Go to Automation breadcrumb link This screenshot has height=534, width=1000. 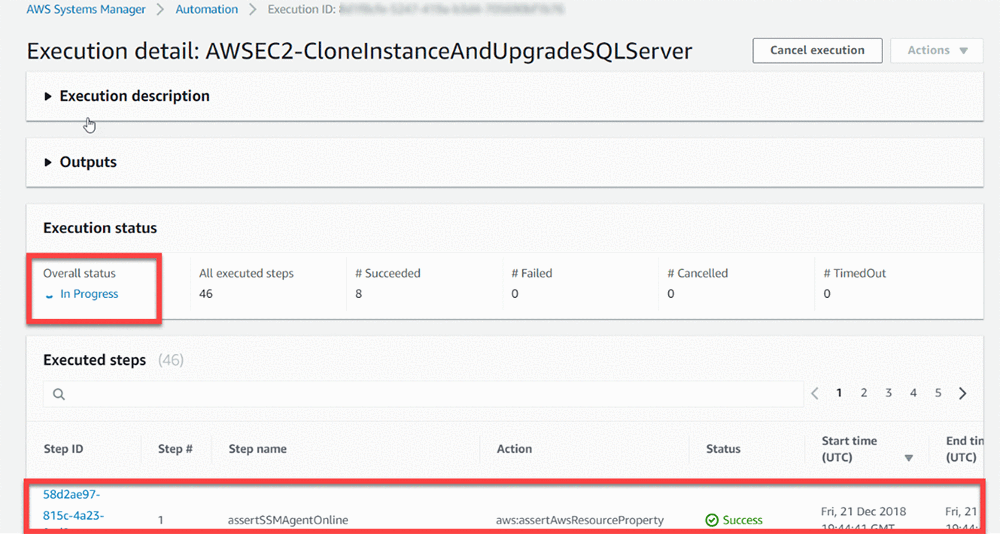pyautogui.click(x=207, y=10)
